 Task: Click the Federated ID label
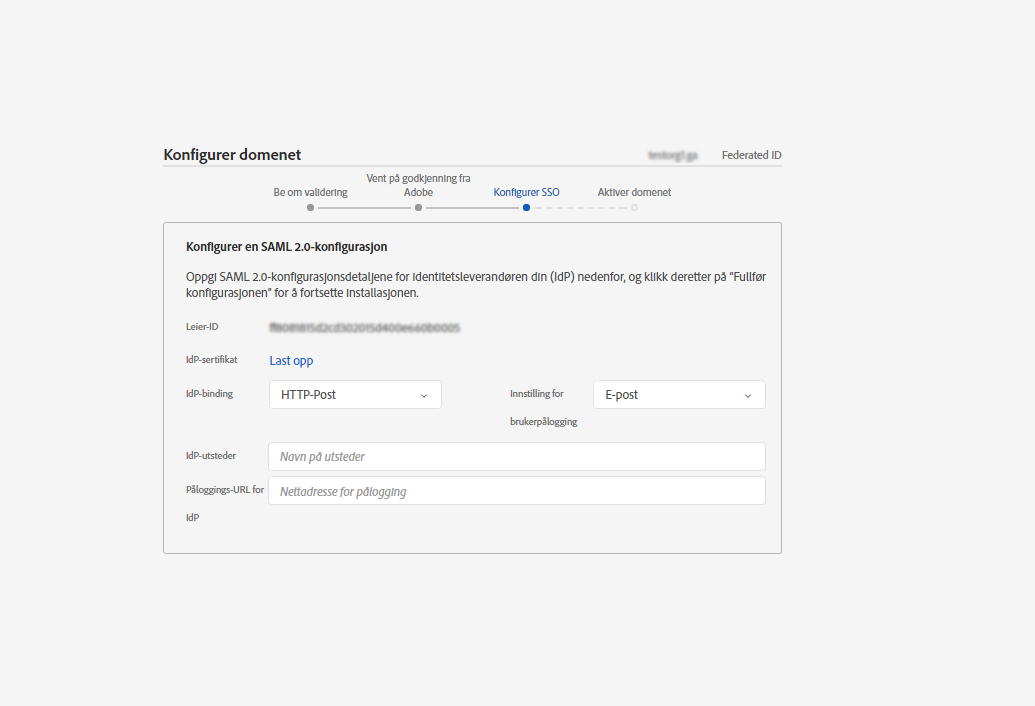point(751,155)
